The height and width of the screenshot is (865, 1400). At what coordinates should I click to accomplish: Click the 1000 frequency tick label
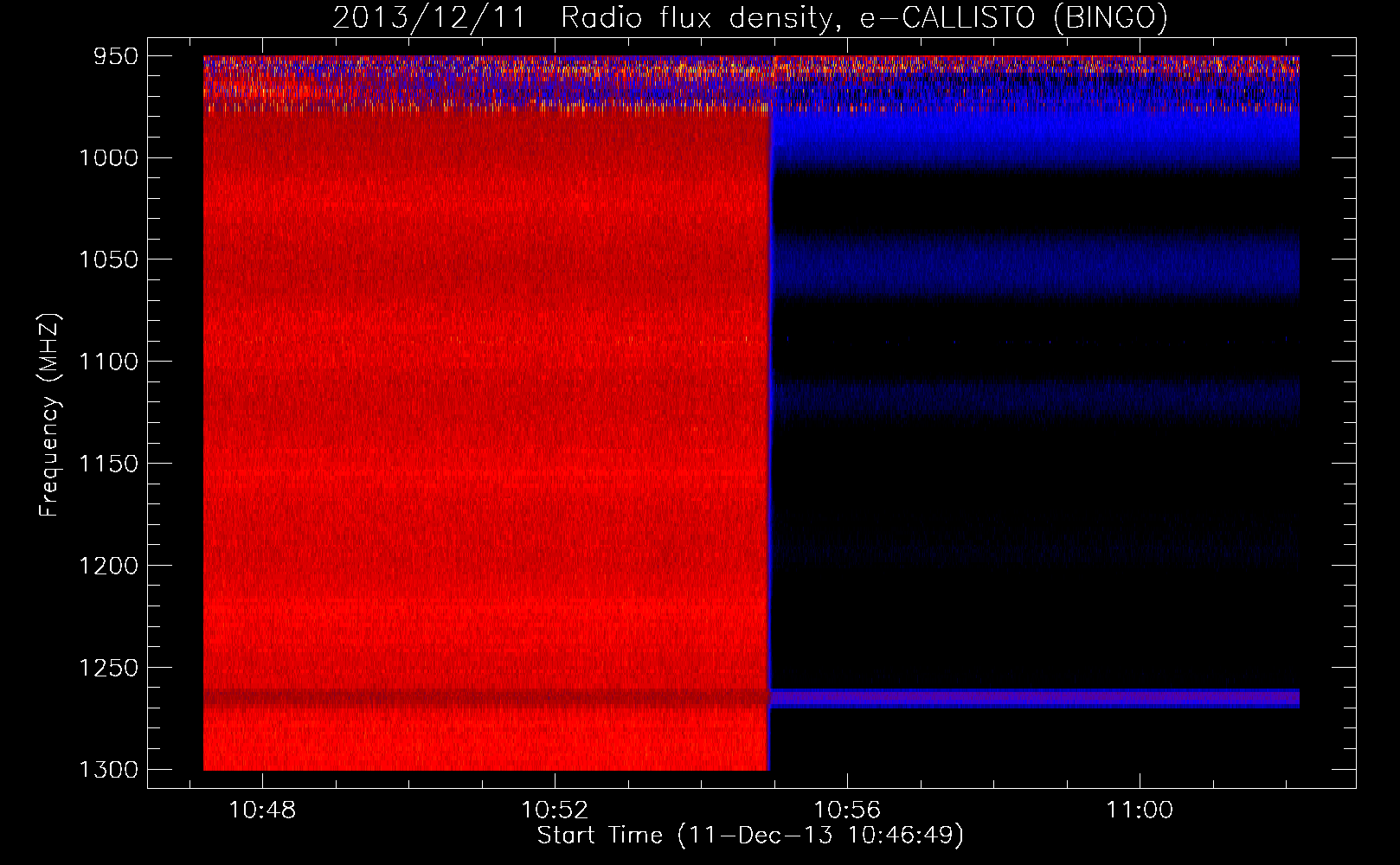click(108, 158)
